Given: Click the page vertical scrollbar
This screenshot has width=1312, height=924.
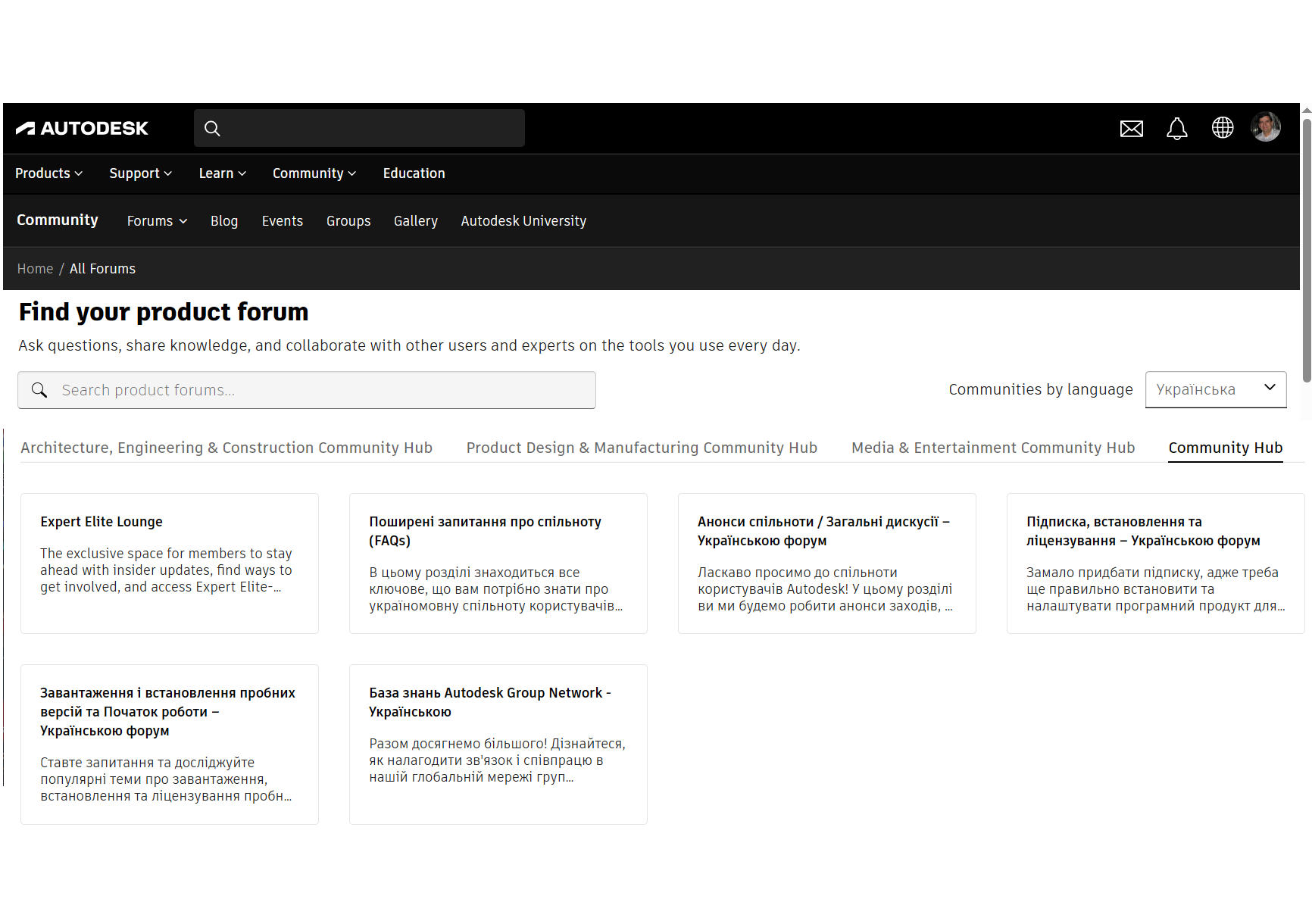Looking at the screenshot, I should 1306,250.
